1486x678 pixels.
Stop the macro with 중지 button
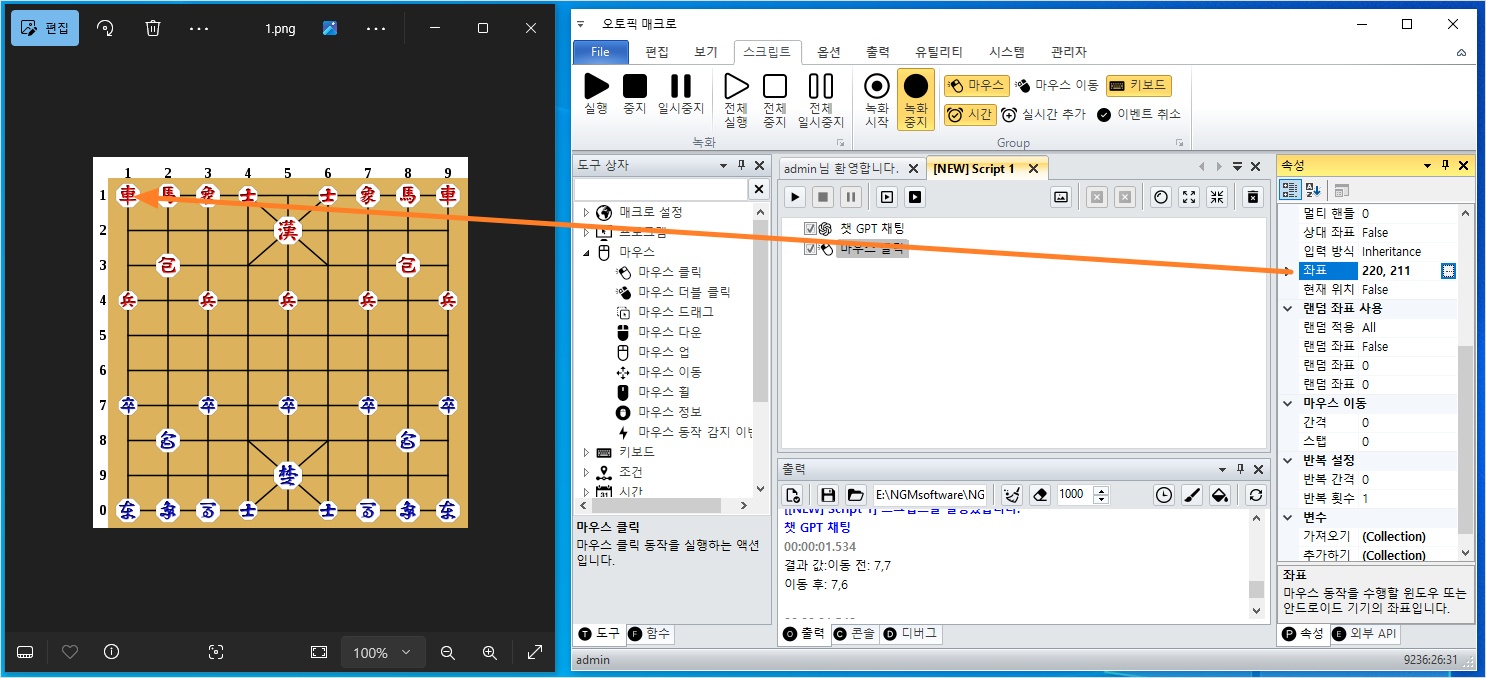(x=634, y=95)
